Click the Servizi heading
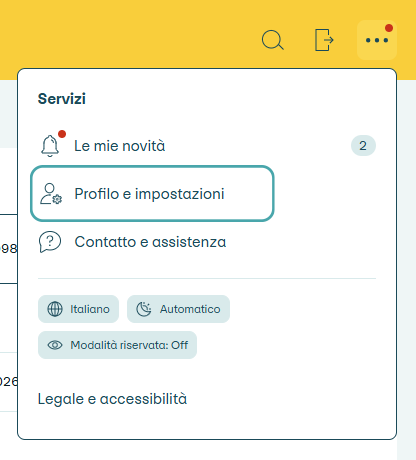This screenshot has width=416, height=460. coord(62,99)
